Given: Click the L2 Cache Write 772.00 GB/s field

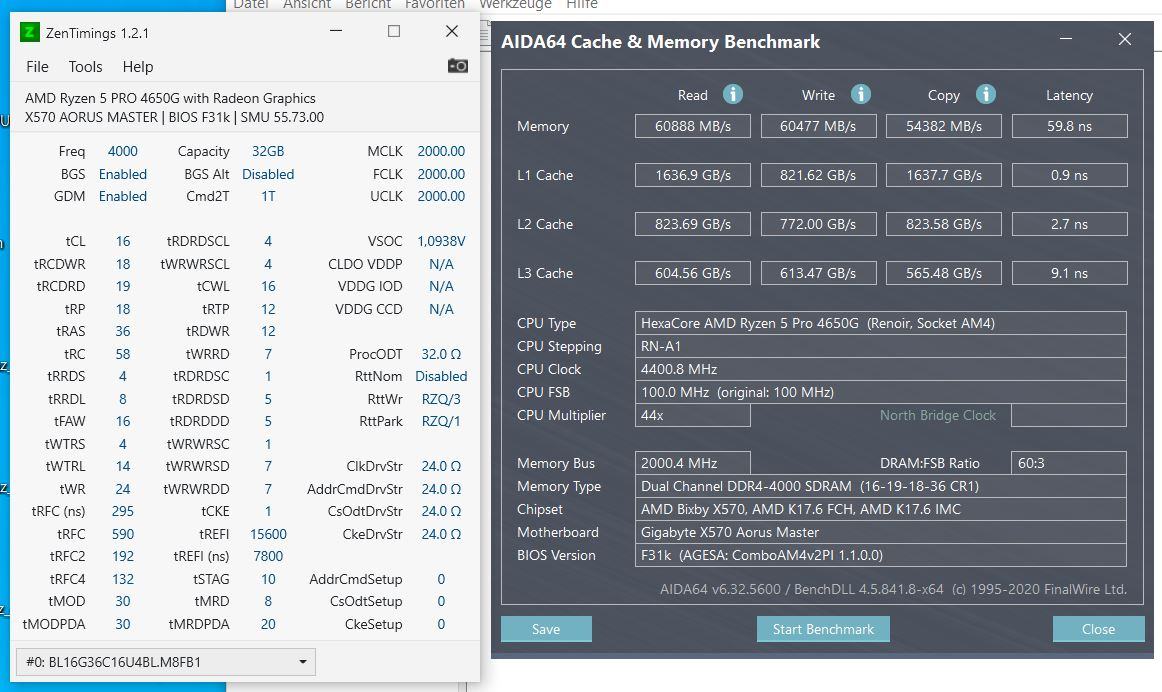Looking at the screenshot, I should (x=818, y=224).
